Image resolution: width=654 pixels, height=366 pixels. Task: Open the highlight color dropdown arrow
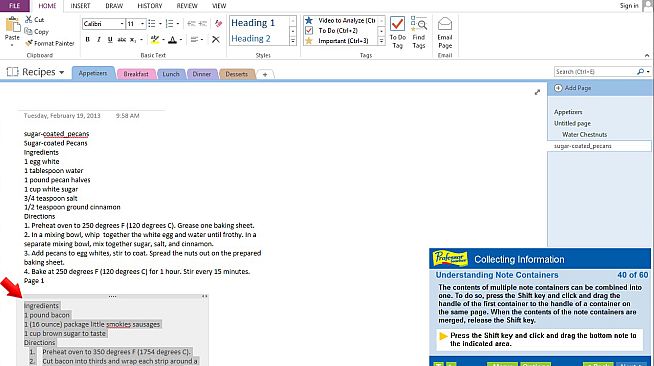click(x=163, y=40)
